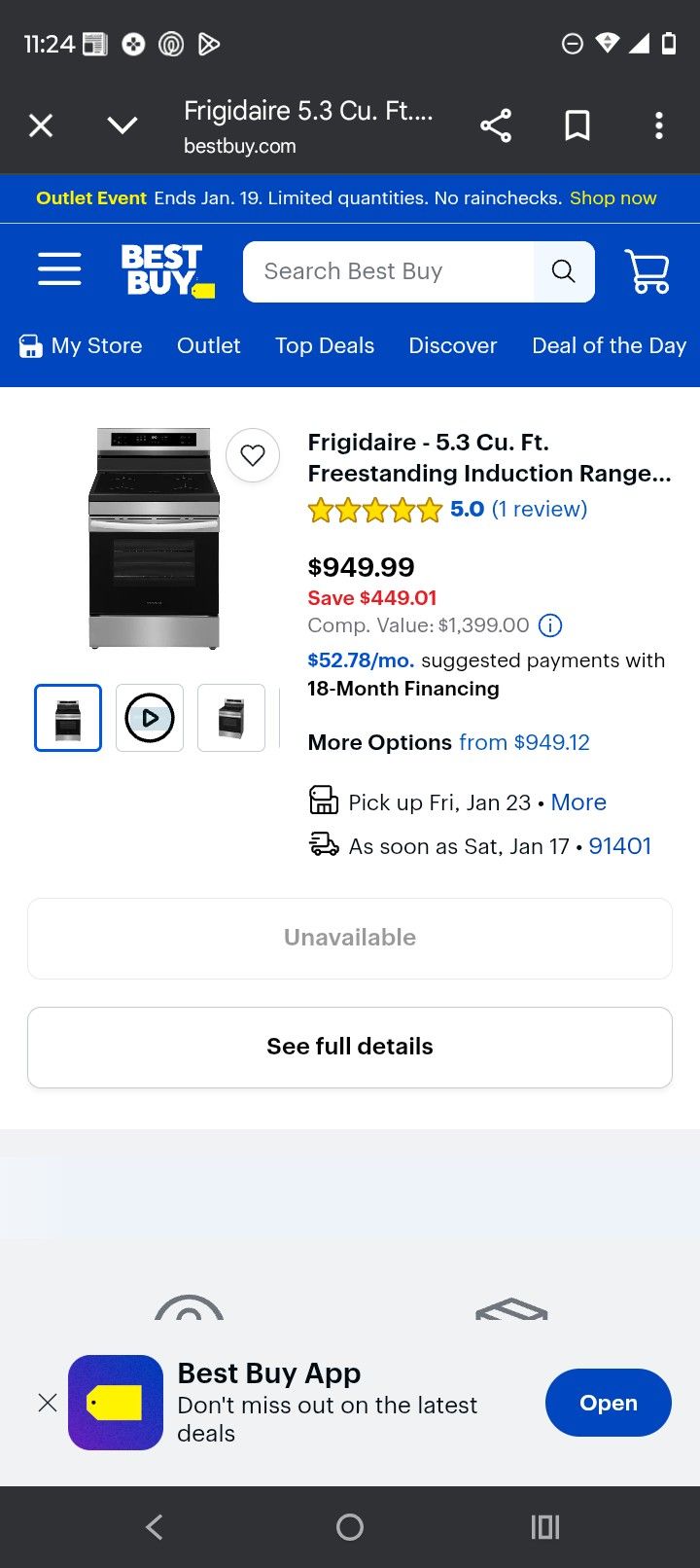Change delivery ZIP code 91401
The height and width of the screenshot is (1568, 700).
[x=619, y=846]
